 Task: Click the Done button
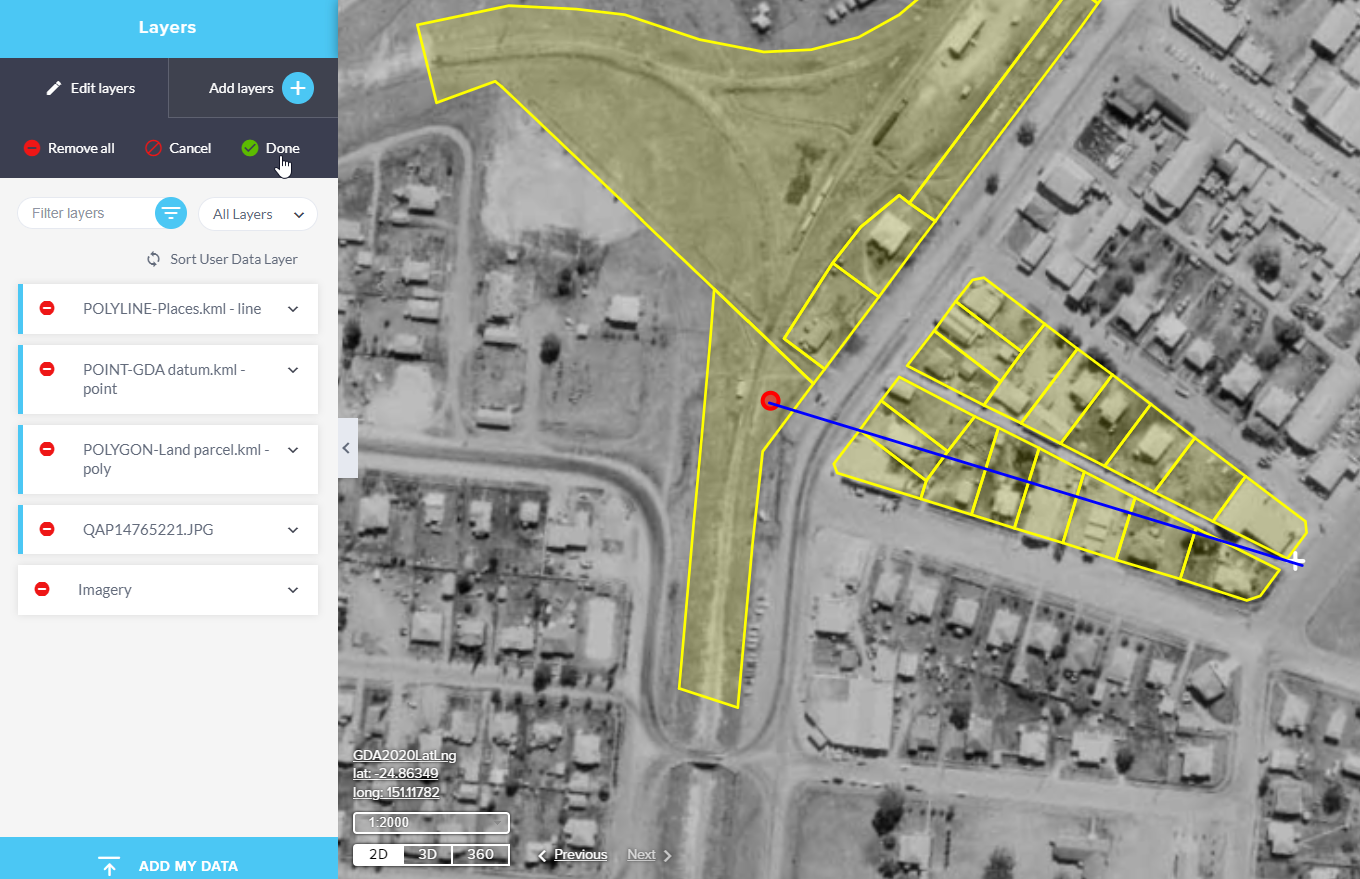(271, 148)
